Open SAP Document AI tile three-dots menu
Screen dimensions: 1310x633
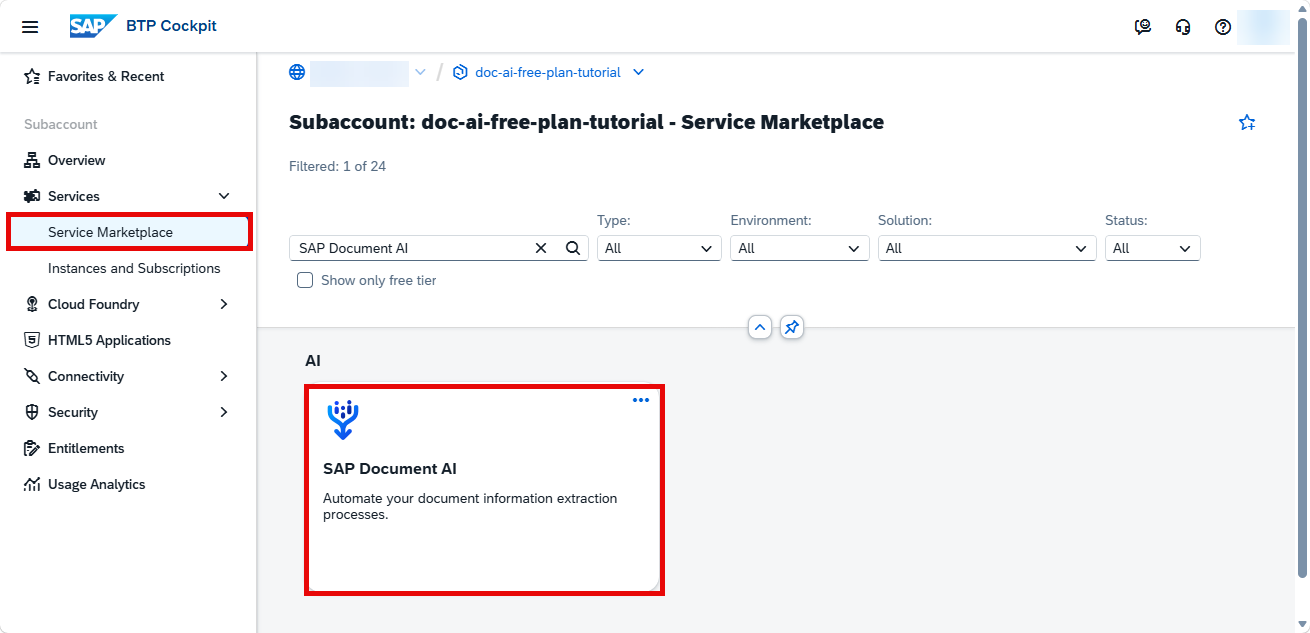[x=641, y=400]
